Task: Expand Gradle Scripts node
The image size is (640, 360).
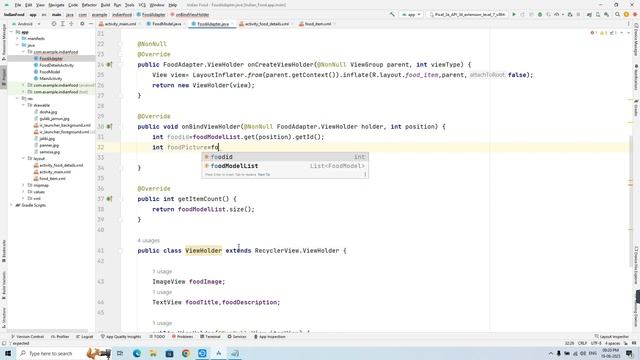Action: [11, 205]
